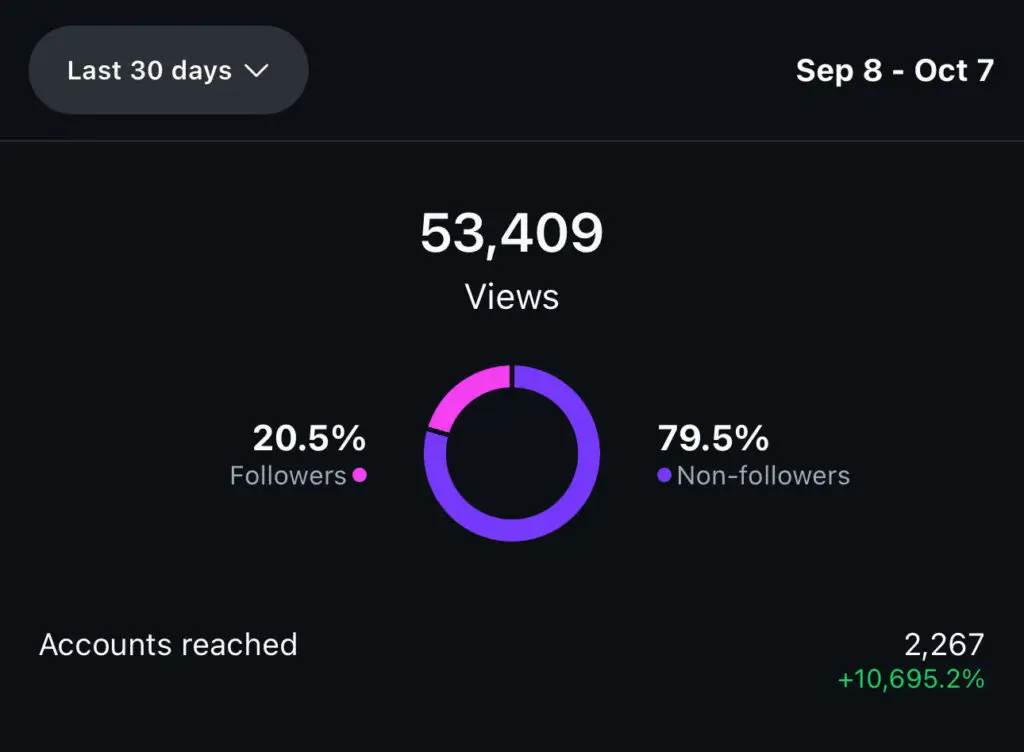This screenshot has height=752, width=1024.
Task: Click the empty center of the donut chart
Action: coord(512,453)
